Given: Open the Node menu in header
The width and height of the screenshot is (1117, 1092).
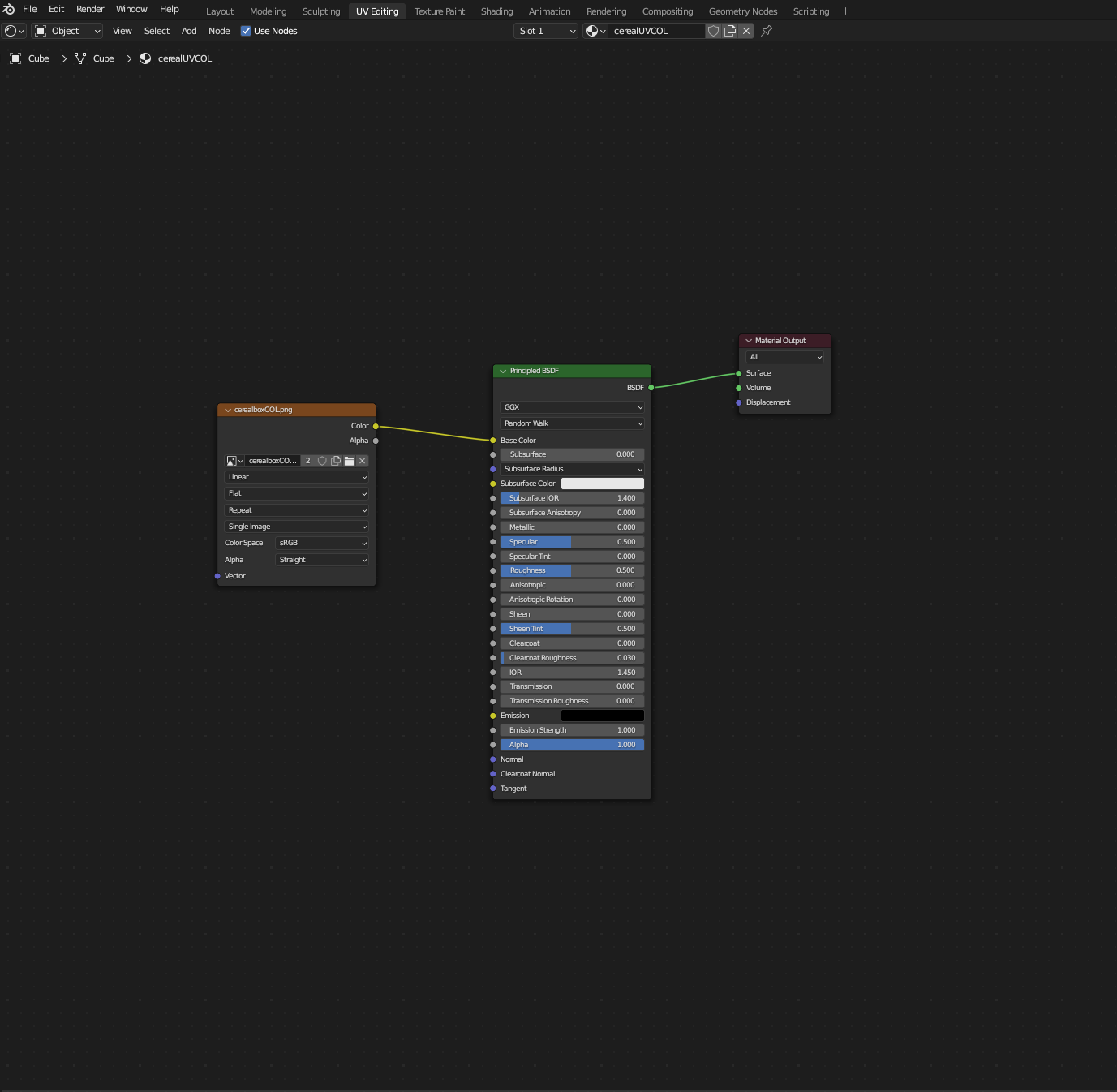Looking at the screenshot, I should [x=219, y=31].
